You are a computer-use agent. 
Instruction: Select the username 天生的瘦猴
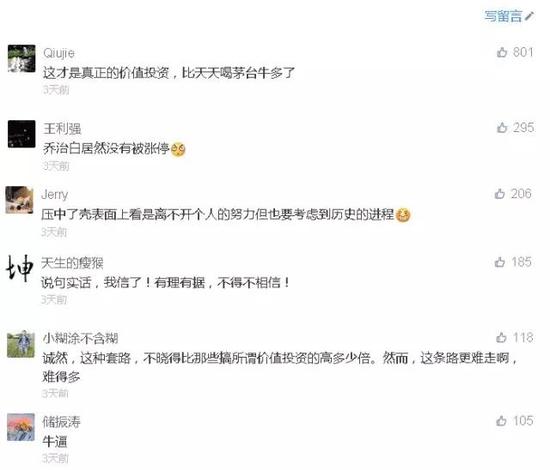tap(72, 263)
